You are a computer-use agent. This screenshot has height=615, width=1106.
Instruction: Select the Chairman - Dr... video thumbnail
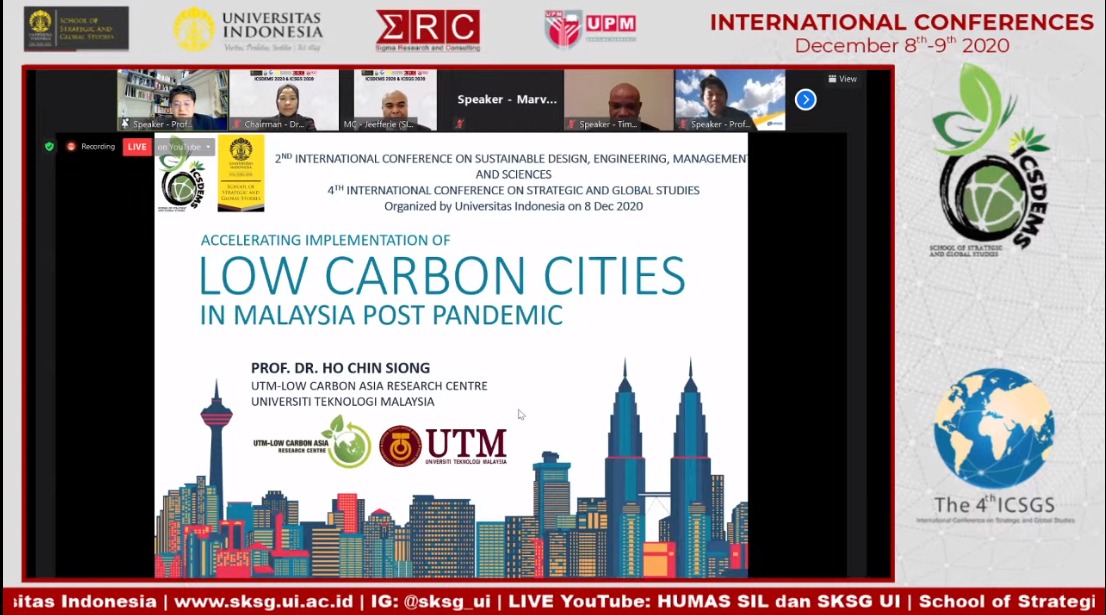tap(284, 99)
